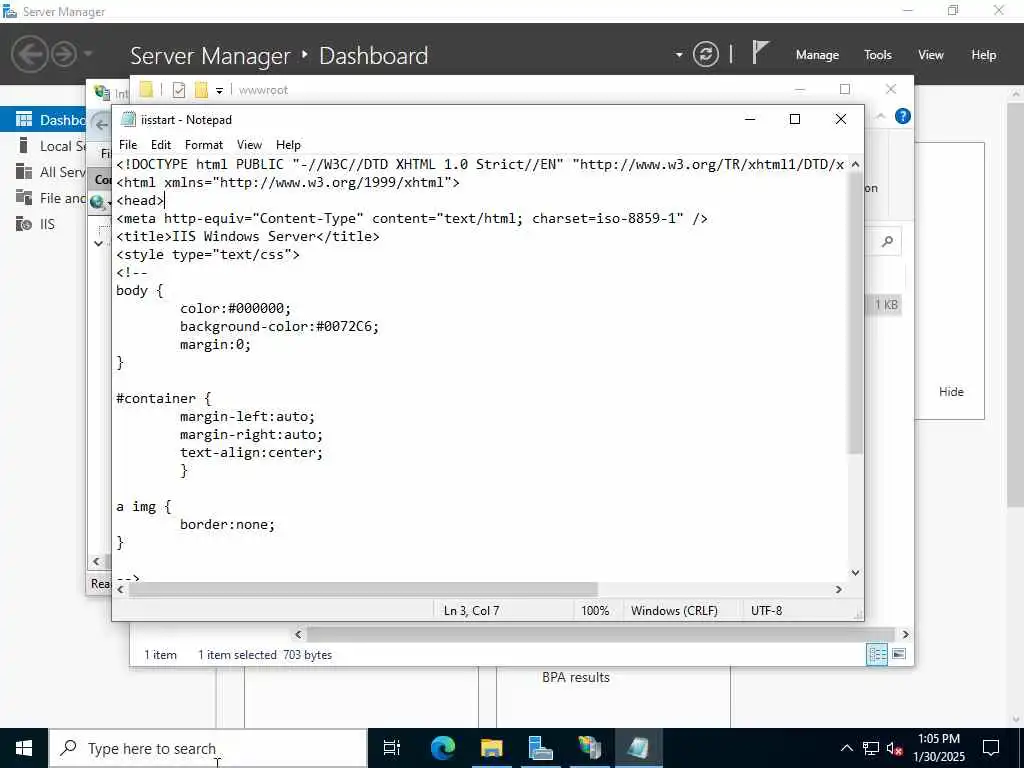Switch to Server Manager taskbar icon

click(540, 748)
